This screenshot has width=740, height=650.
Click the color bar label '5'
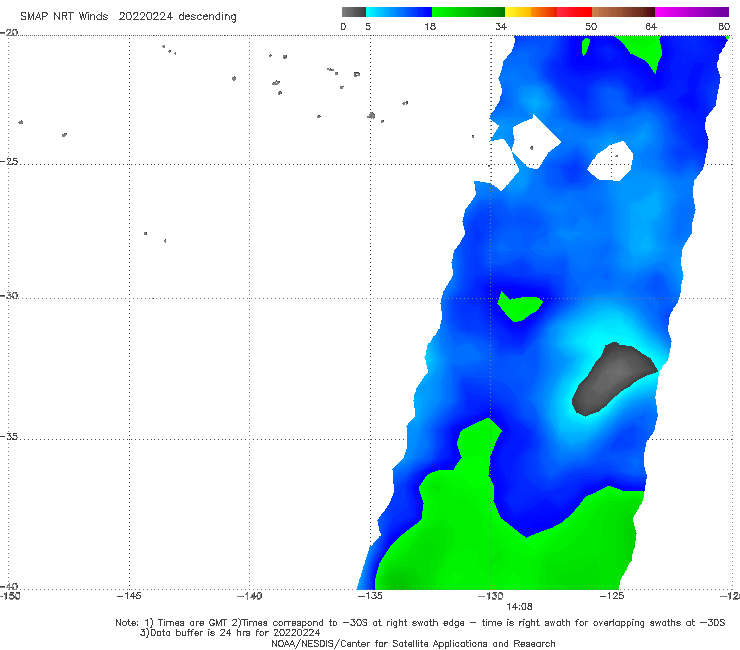click(x=368, y=26)
